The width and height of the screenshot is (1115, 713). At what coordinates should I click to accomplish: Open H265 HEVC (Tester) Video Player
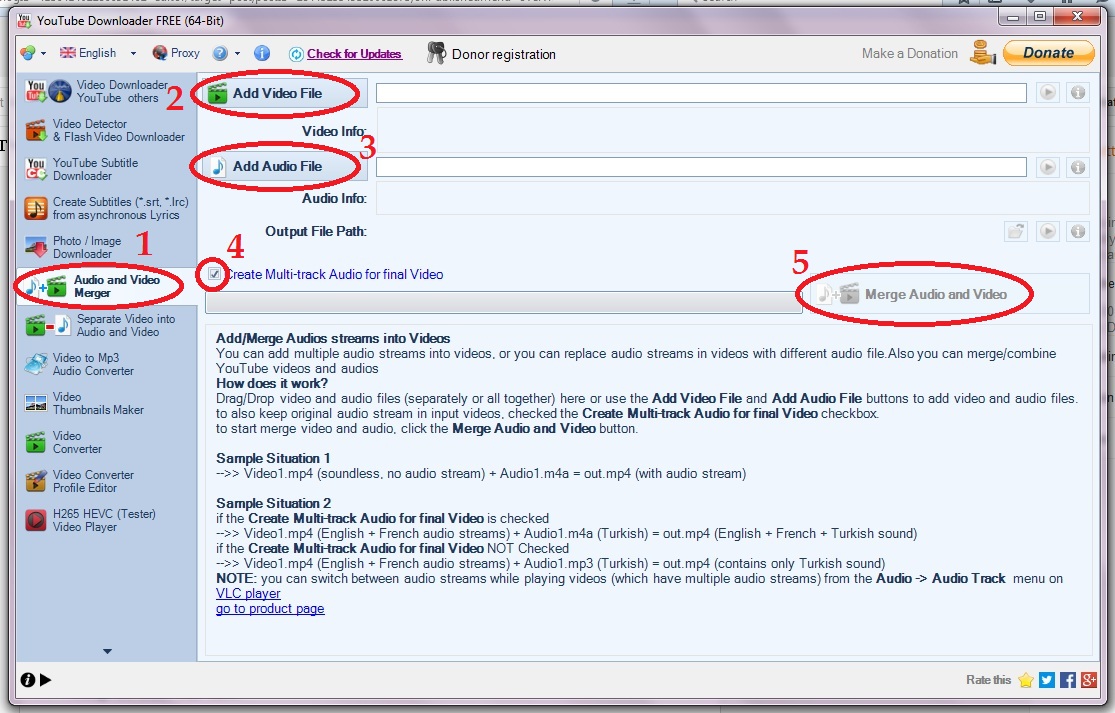[x=90, y=520]
